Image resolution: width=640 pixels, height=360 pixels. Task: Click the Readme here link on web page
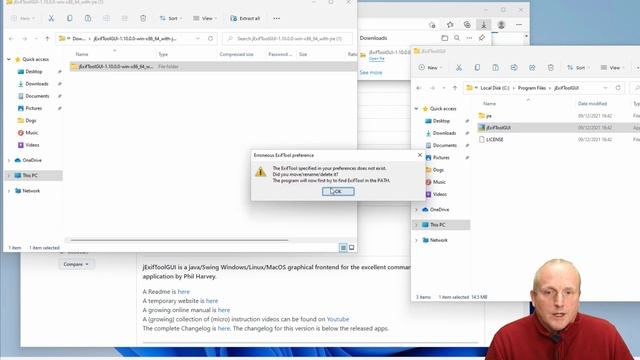184,291
